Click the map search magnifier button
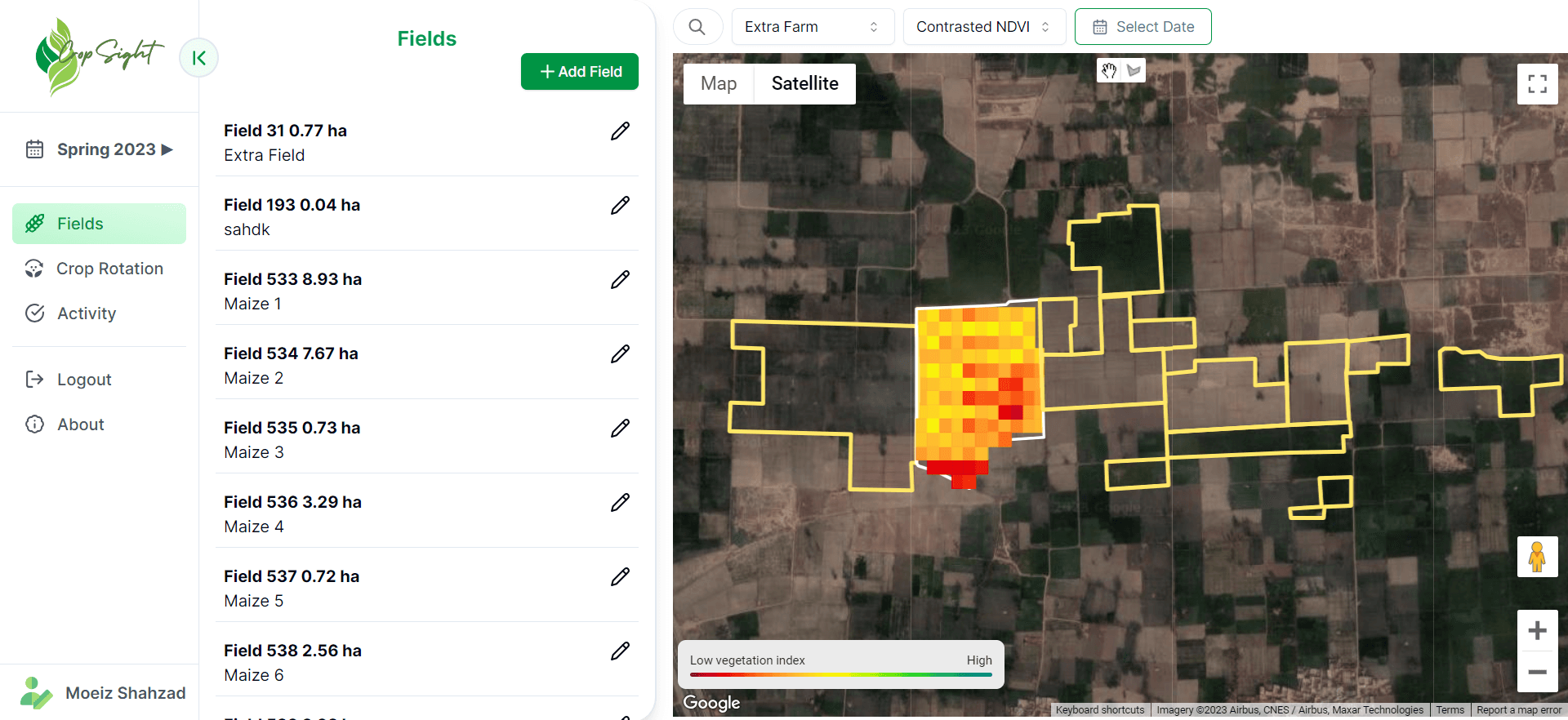Screen dimensions: 1568x720 coord(697,27)
